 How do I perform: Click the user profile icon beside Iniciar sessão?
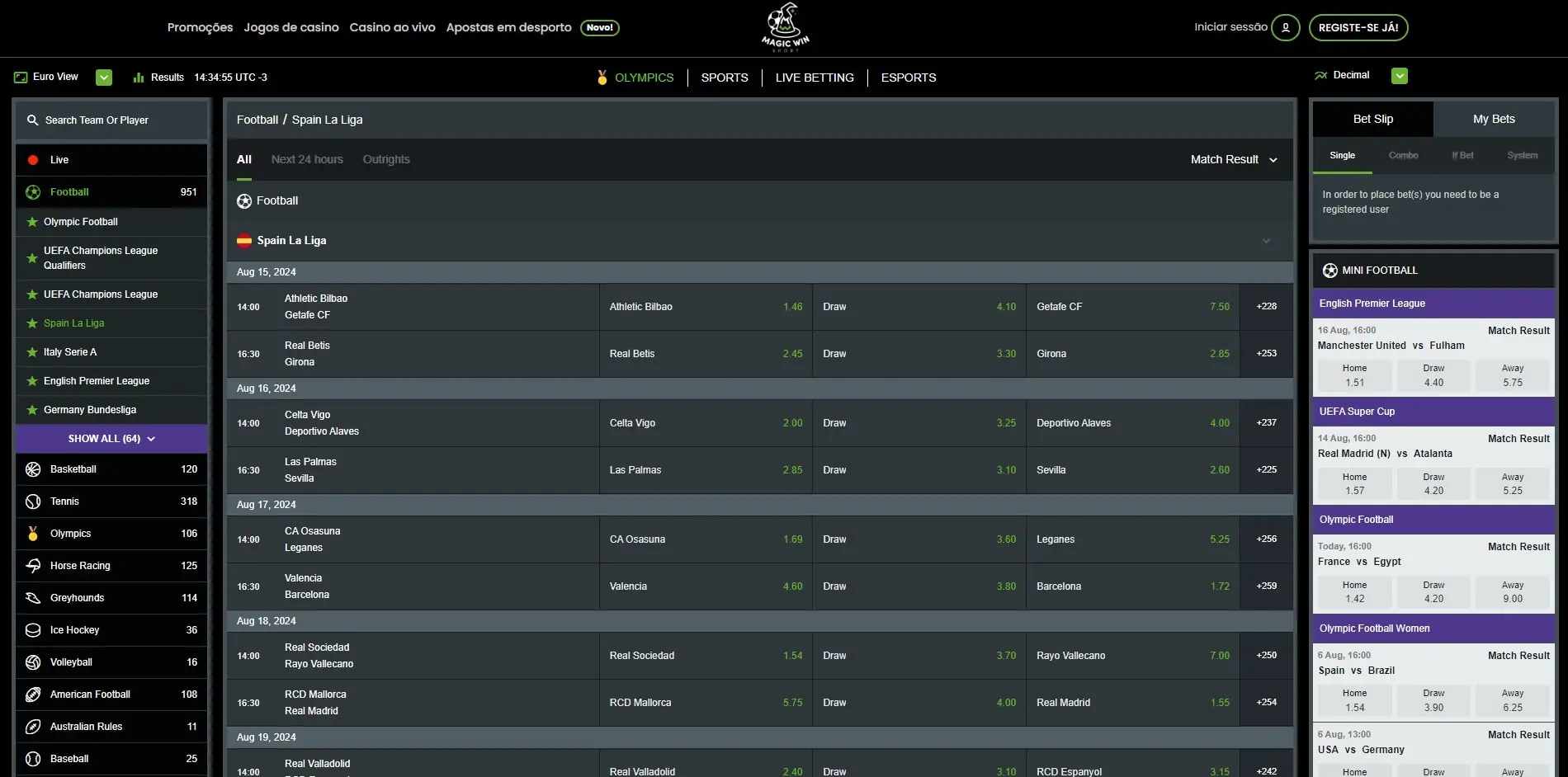point(1285,27)
